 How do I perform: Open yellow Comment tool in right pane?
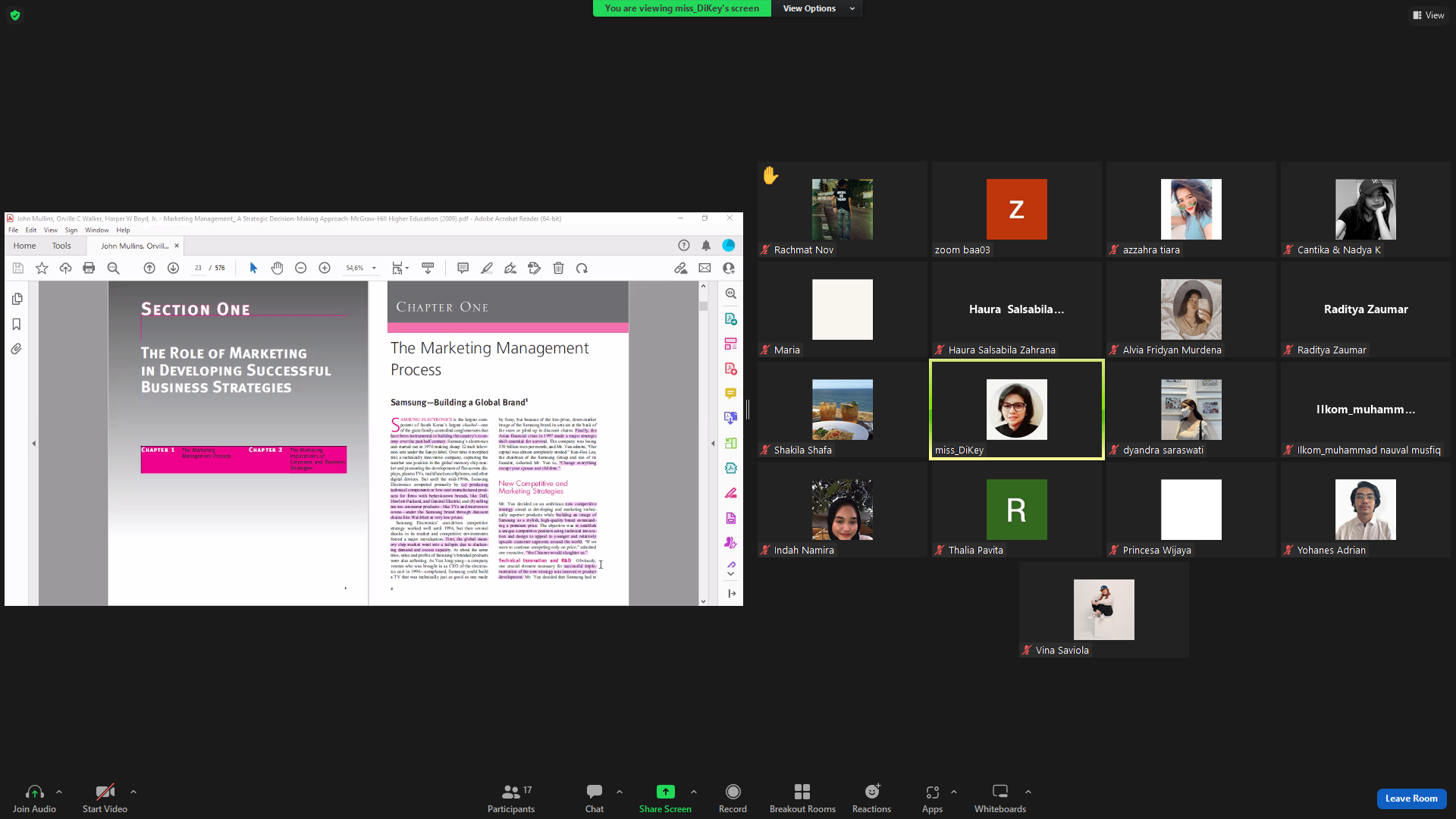pyautogui.click(x=730, y=394)
